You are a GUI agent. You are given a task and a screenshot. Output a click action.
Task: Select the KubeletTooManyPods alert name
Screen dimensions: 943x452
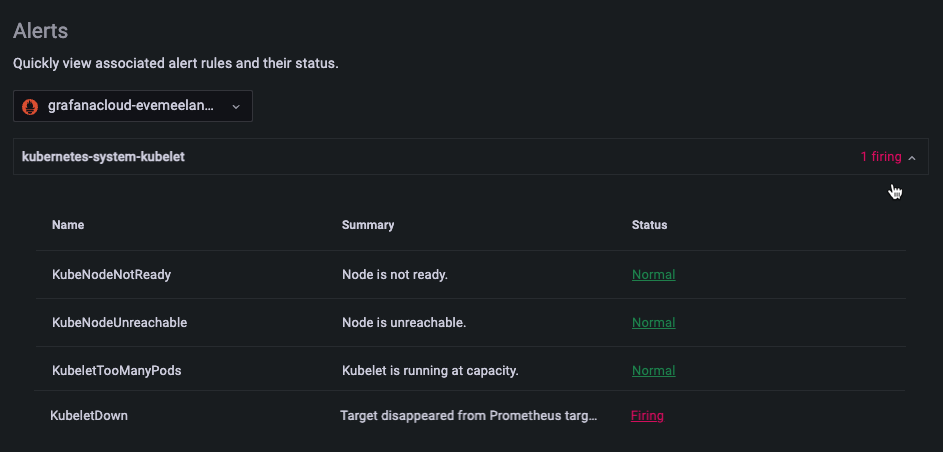click(x=117, y=371)
